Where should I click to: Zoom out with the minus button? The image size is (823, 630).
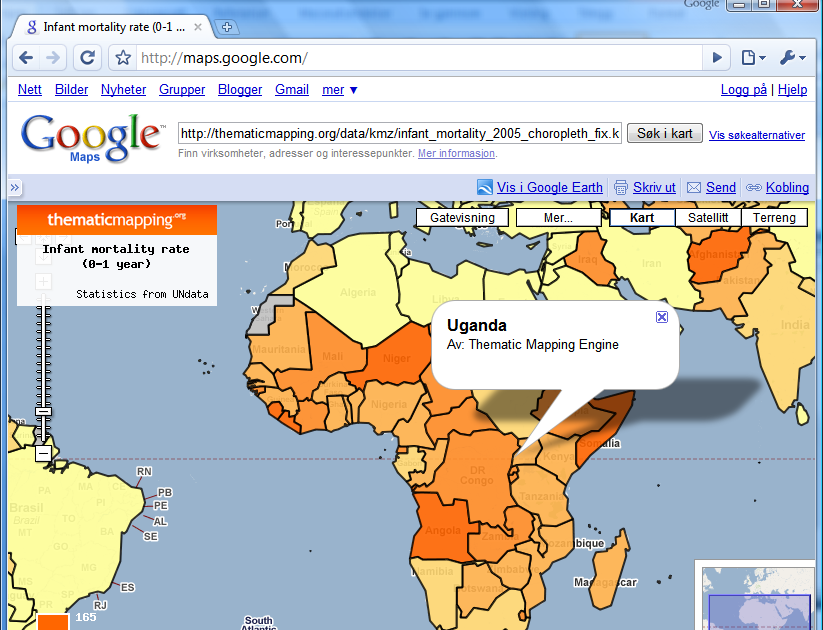(44, 453)
